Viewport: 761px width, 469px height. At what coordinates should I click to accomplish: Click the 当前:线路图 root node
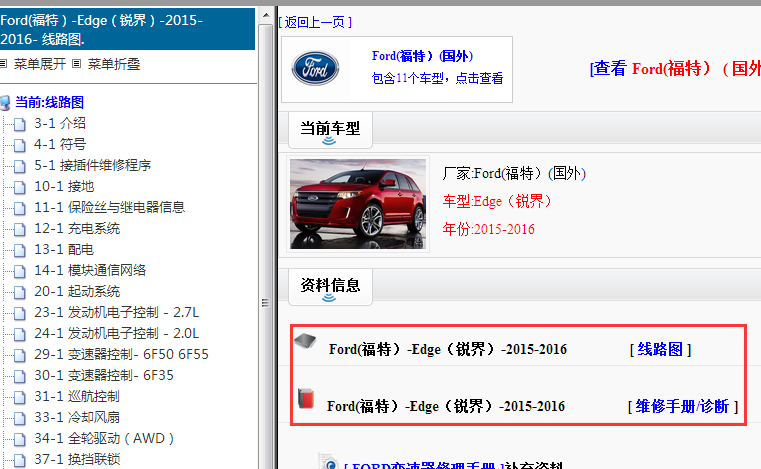pyautogui.click(x=49, y=102)
